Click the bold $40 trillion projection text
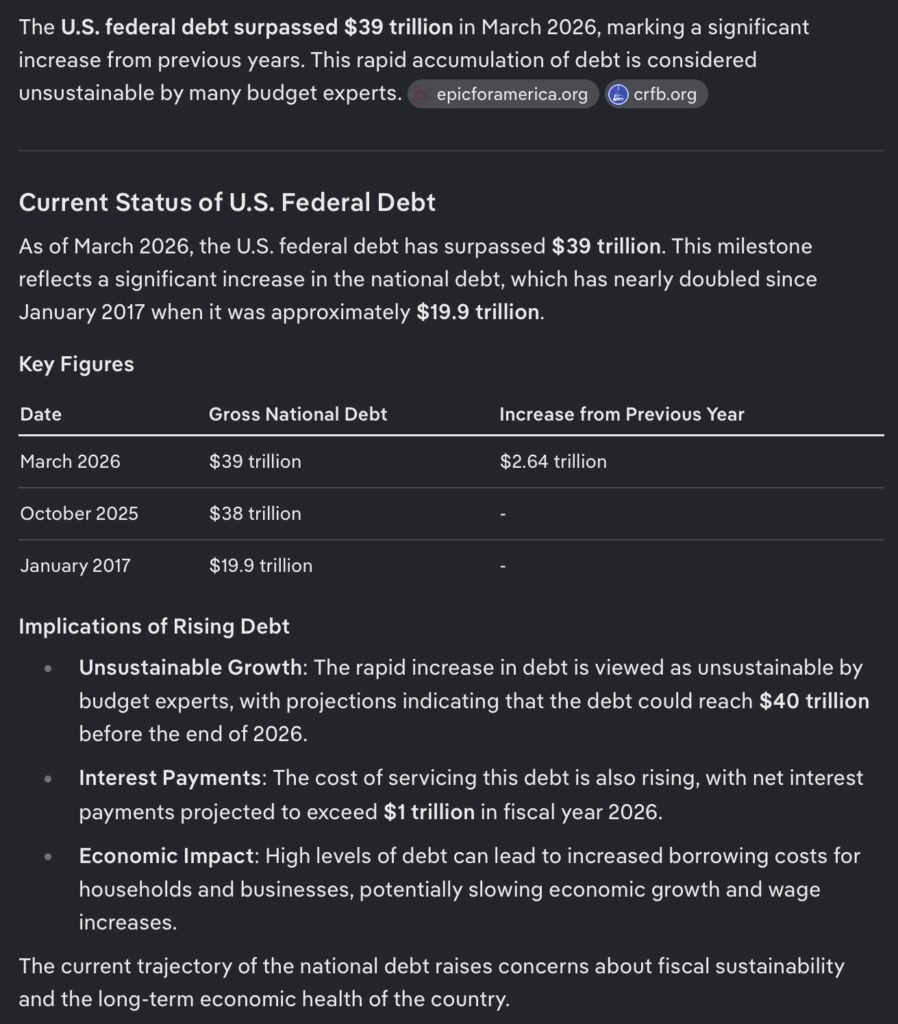 [814, 701]
